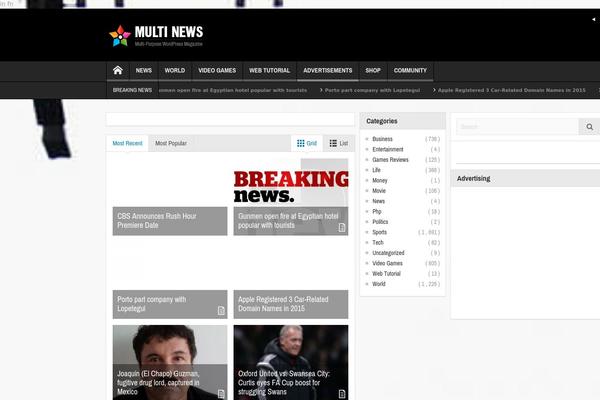The image size is (600, 400).
Task: Click the BREAKING NEWS ticker label
Action: coord(132,90)
